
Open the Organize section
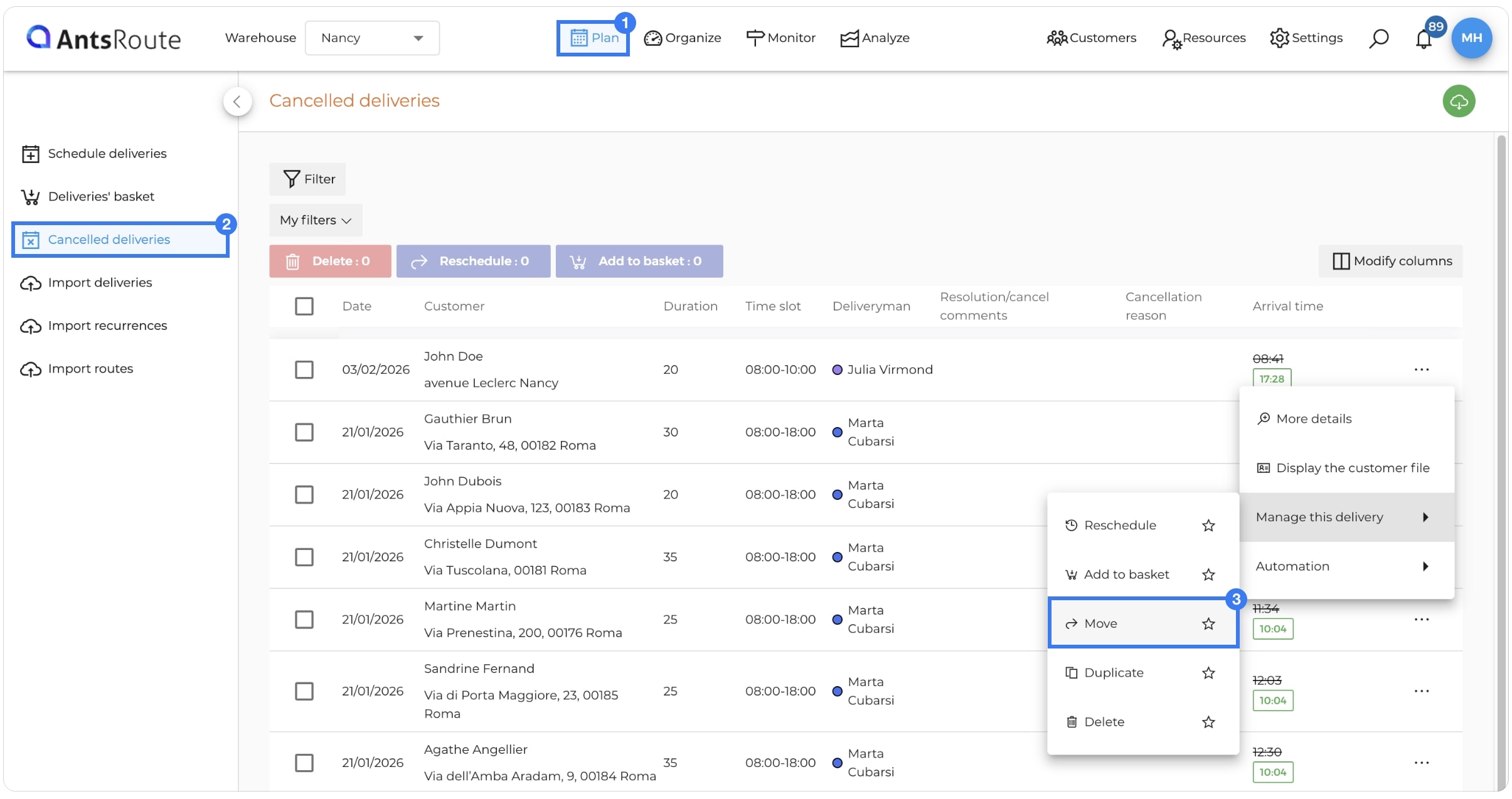click(x=683, y=38)
